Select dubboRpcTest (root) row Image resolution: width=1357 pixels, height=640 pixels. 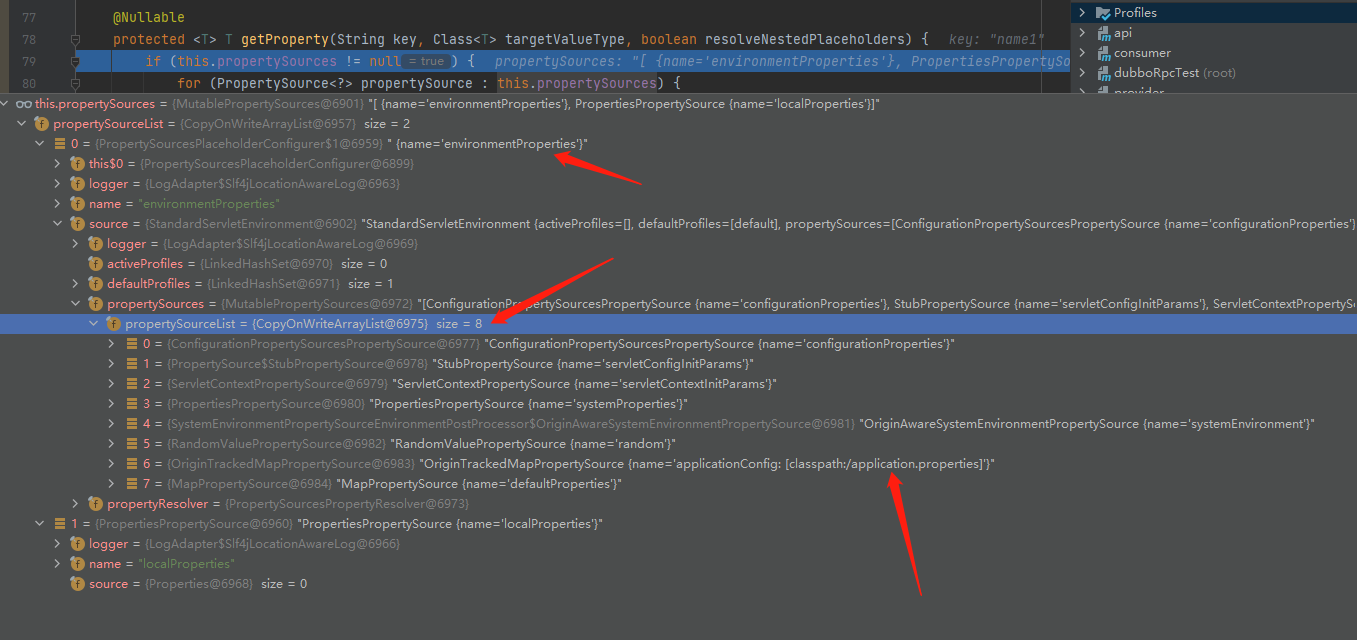tap(1213, 73)
